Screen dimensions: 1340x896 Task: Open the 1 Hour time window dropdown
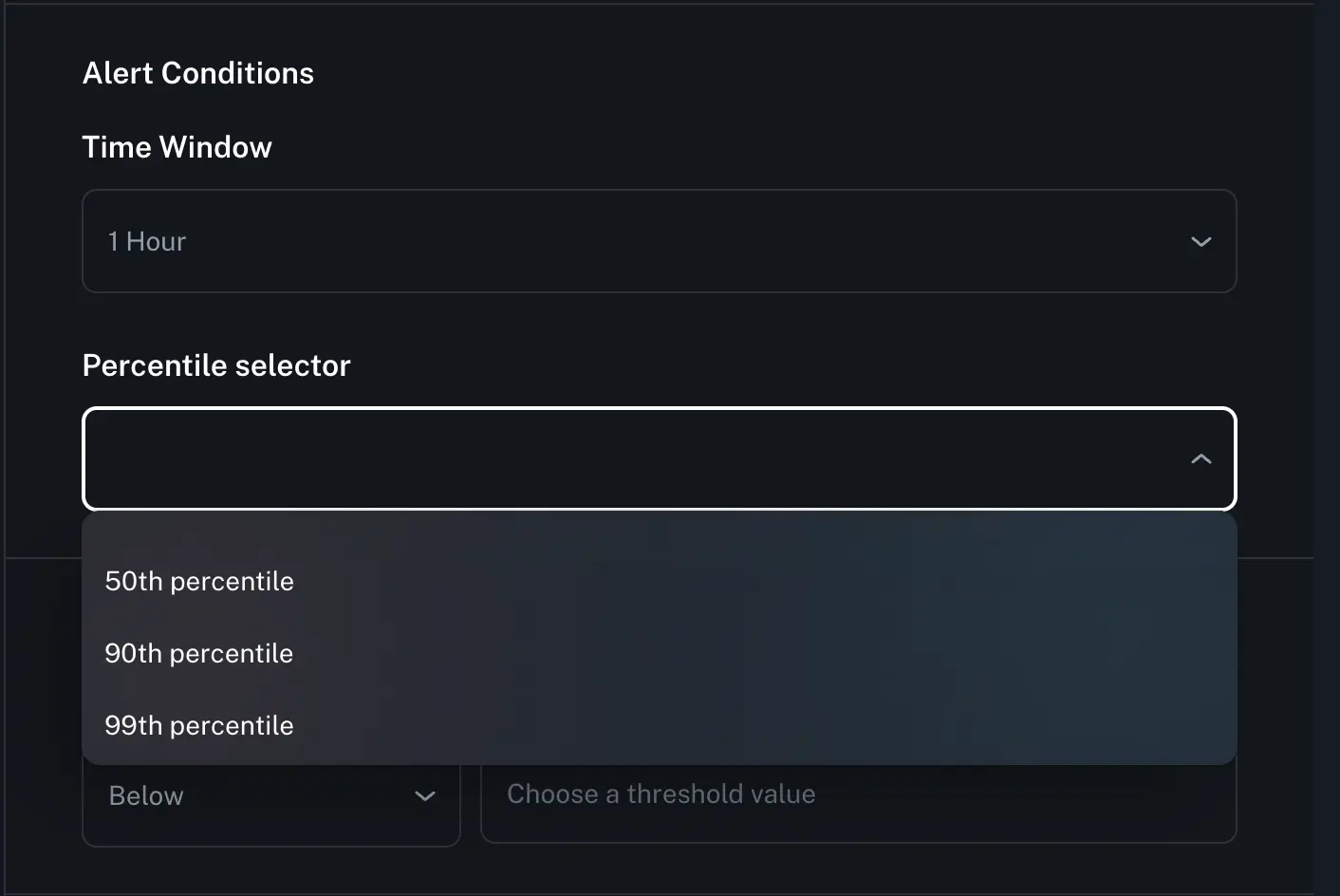pos(660,241)
